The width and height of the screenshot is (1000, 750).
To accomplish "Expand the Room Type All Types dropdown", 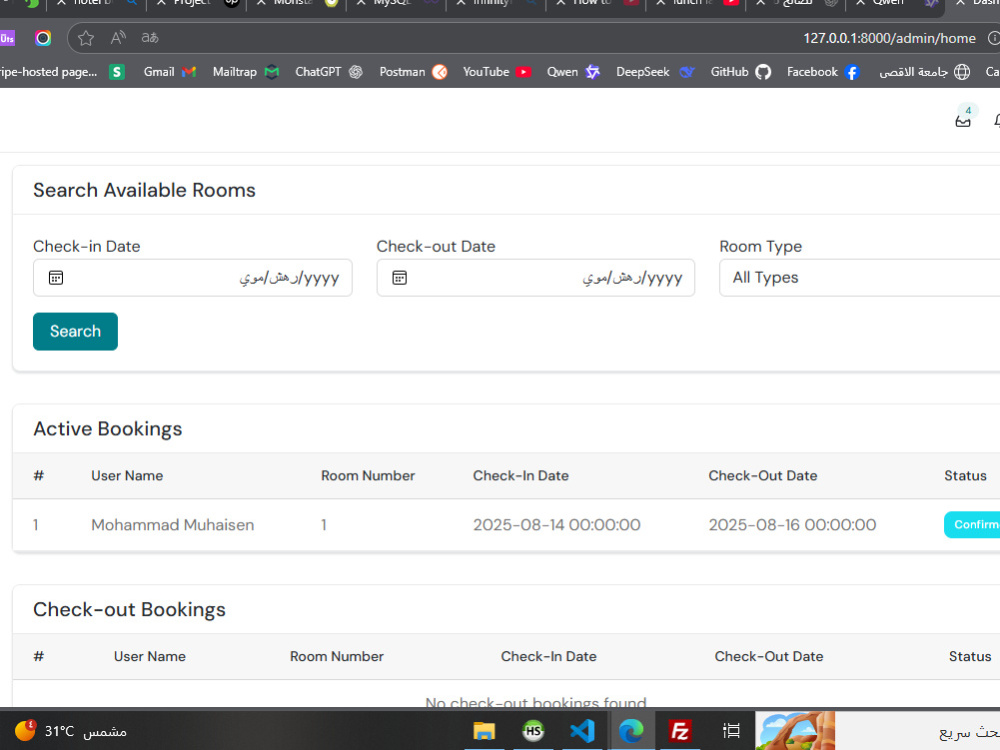I will pos(860,277).
